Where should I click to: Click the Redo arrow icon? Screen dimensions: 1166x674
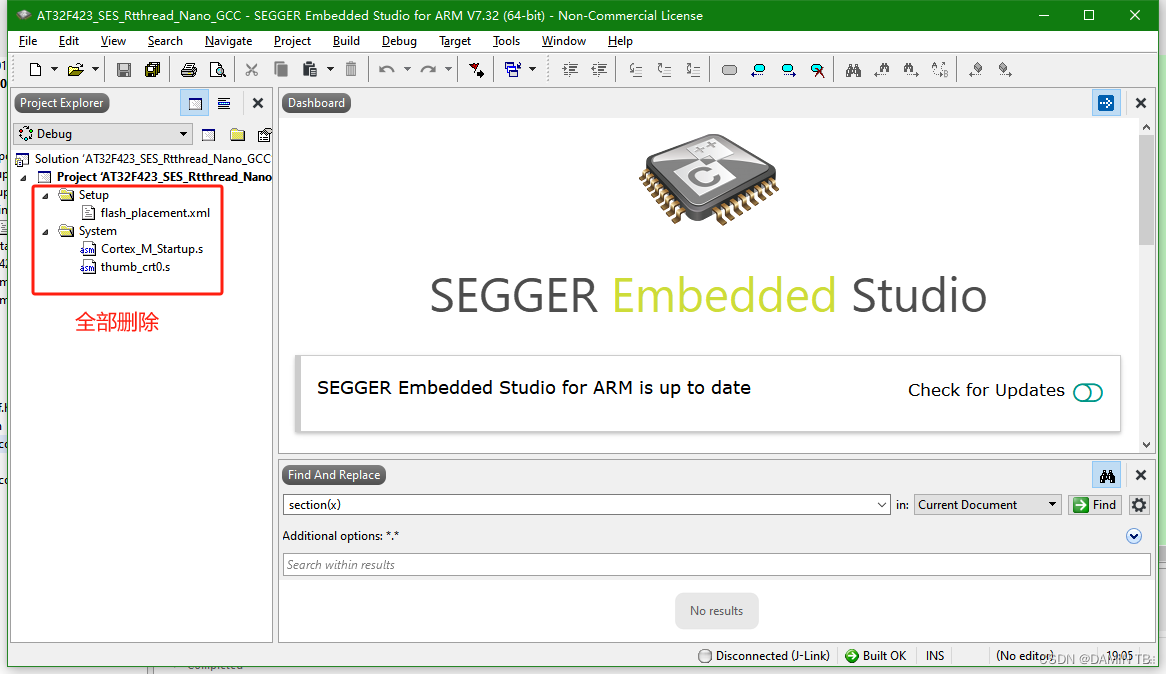pyautogui.click(x=428, y=70)
